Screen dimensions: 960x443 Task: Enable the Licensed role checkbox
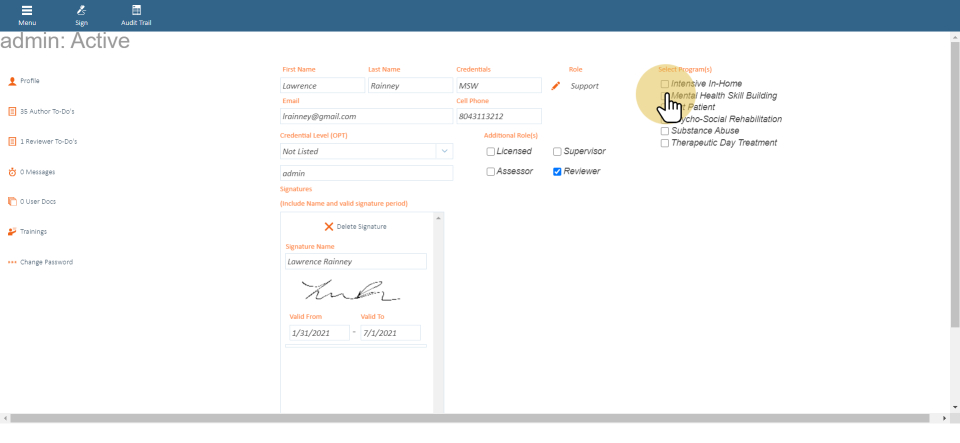click(491, 152)
